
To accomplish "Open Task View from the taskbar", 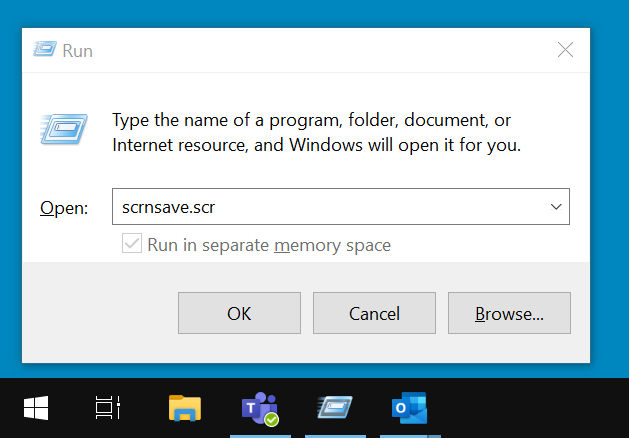I will [108, 408].
